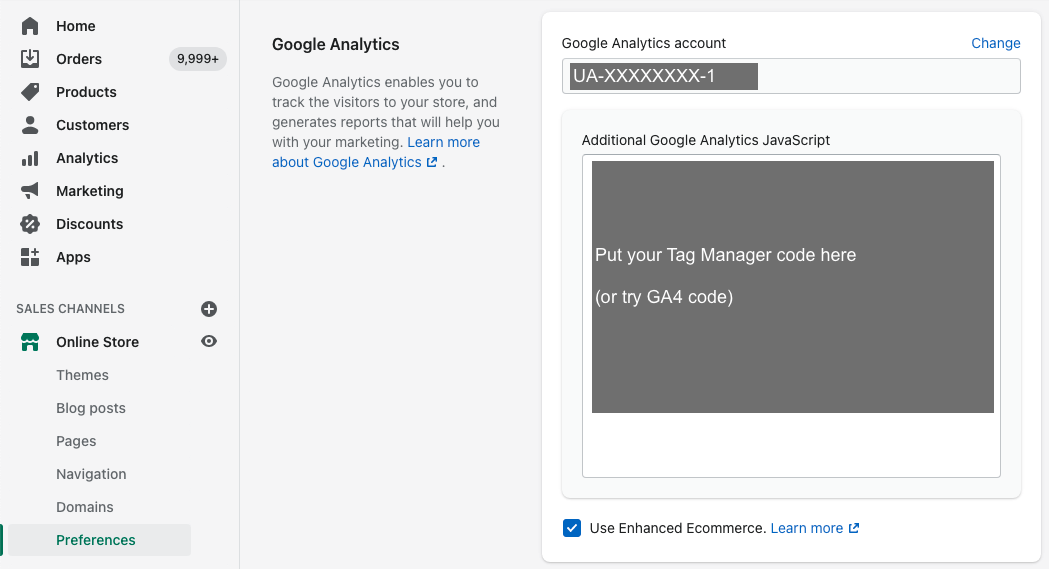Open Navigation under Online Store
Screen dimensions: 1049x569
click(91, 474)
